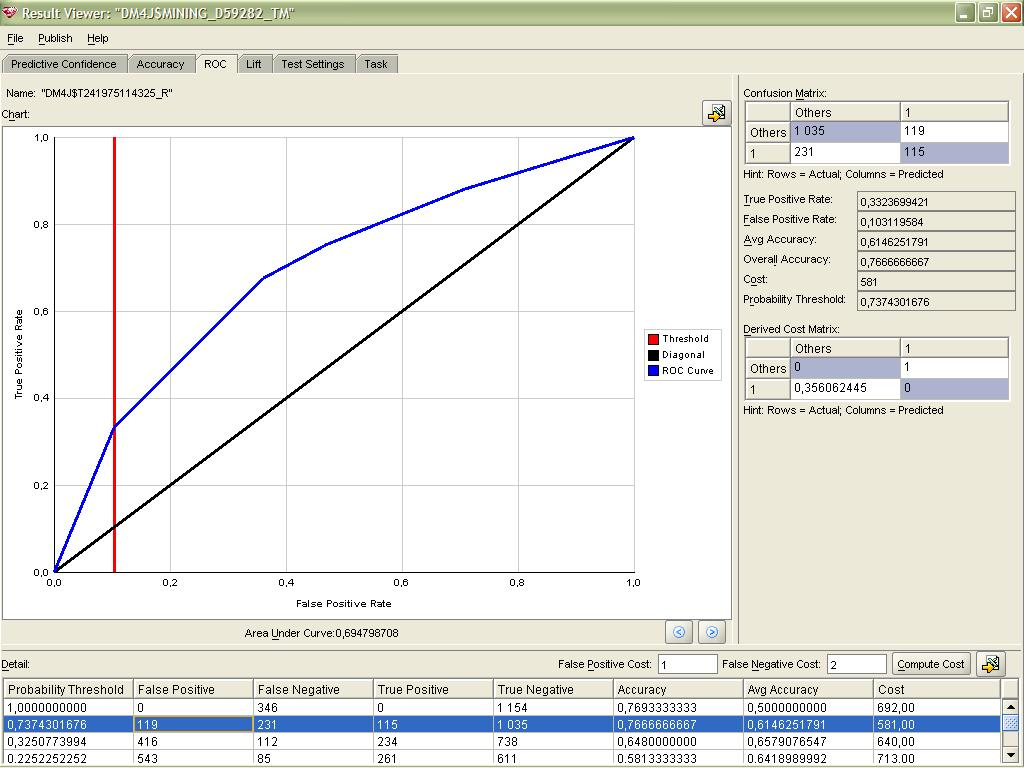Switch to the Predictive Confidence tab

pyautogui.click(x=63, y=64)
